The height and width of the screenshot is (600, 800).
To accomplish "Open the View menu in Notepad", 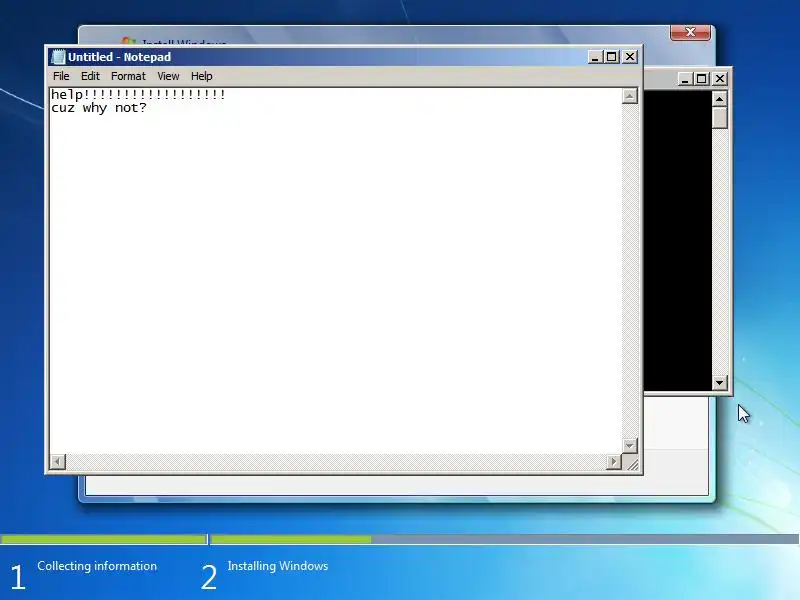I will (x=168, y=76).
